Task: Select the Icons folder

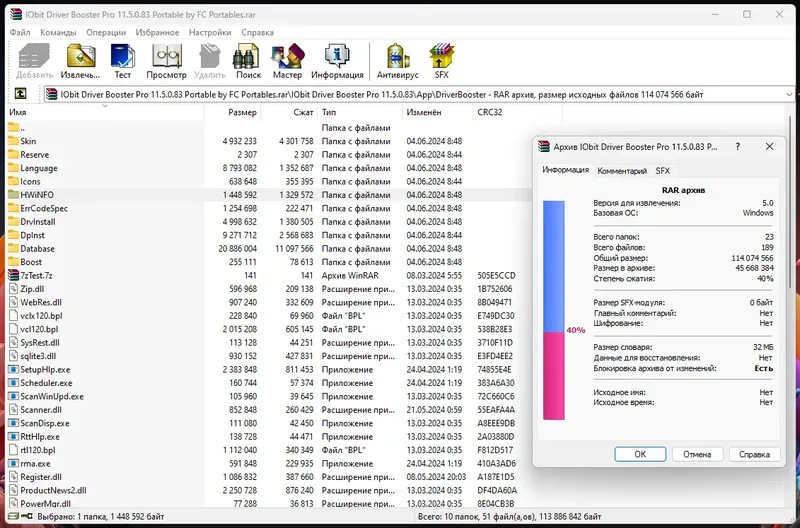Action: [30, 181]
